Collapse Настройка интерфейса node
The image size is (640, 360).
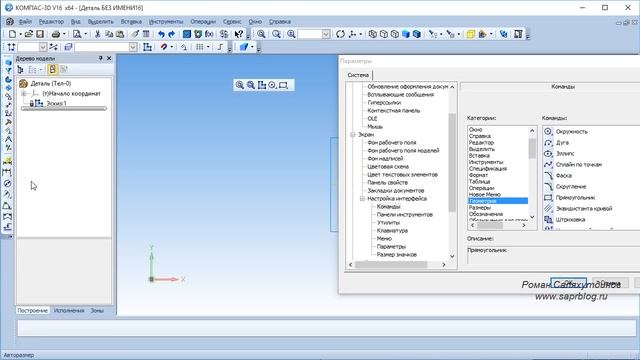pyautogui.click(x=362, y=198)
